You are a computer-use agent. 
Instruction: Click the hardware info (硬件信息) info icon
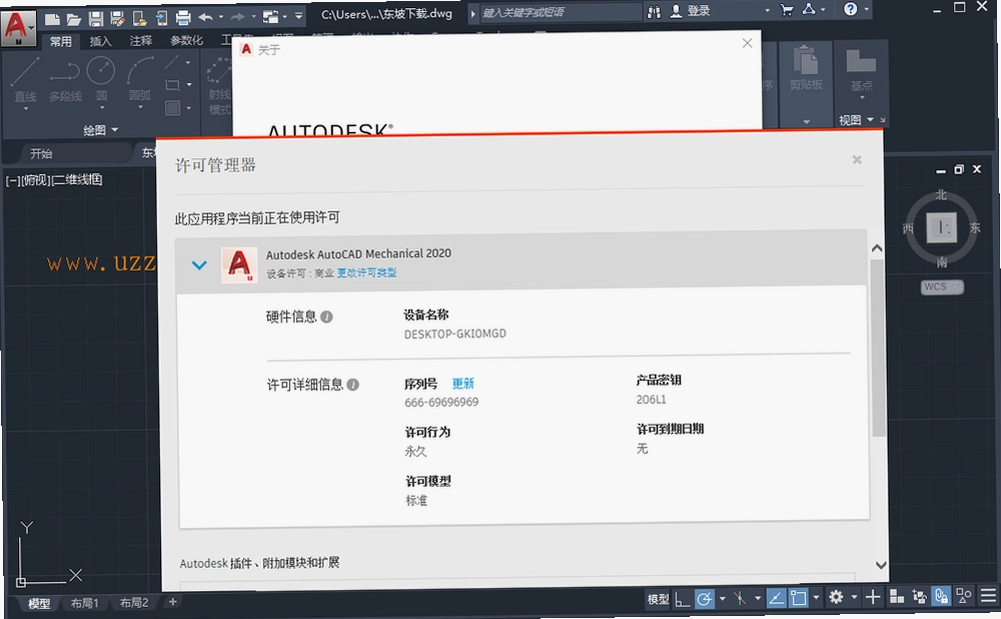(326, 317)
